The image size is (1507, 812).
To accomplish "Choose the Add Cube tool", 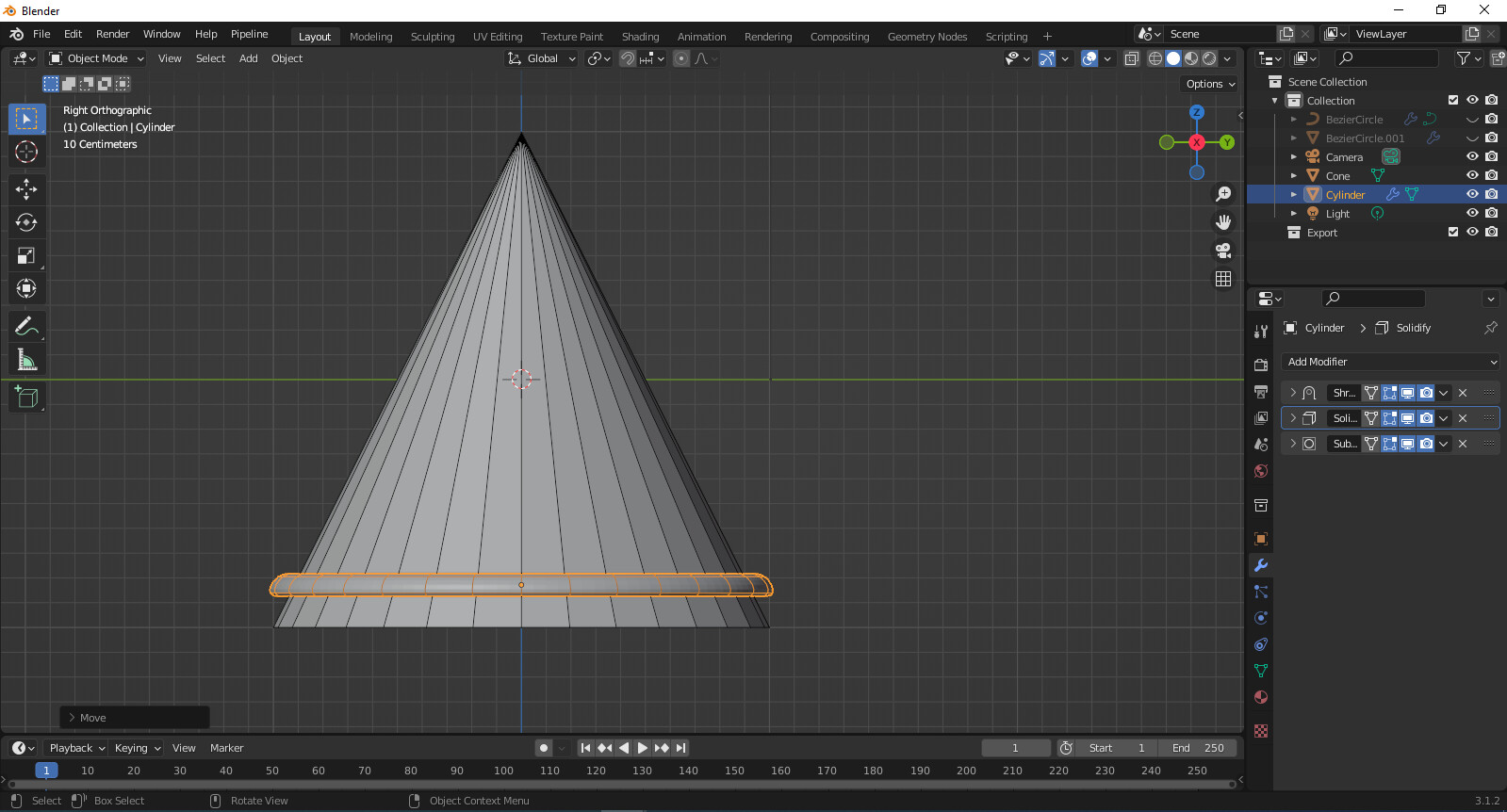I will coord(26,398).
